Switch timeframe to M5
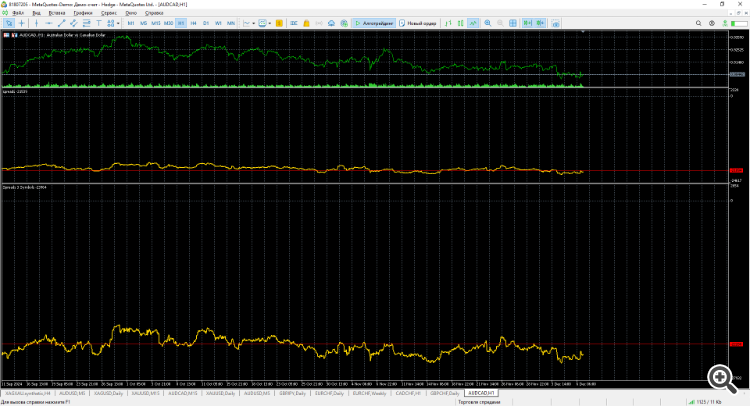This screenshot has height=406, width=750. click(143, 23)
